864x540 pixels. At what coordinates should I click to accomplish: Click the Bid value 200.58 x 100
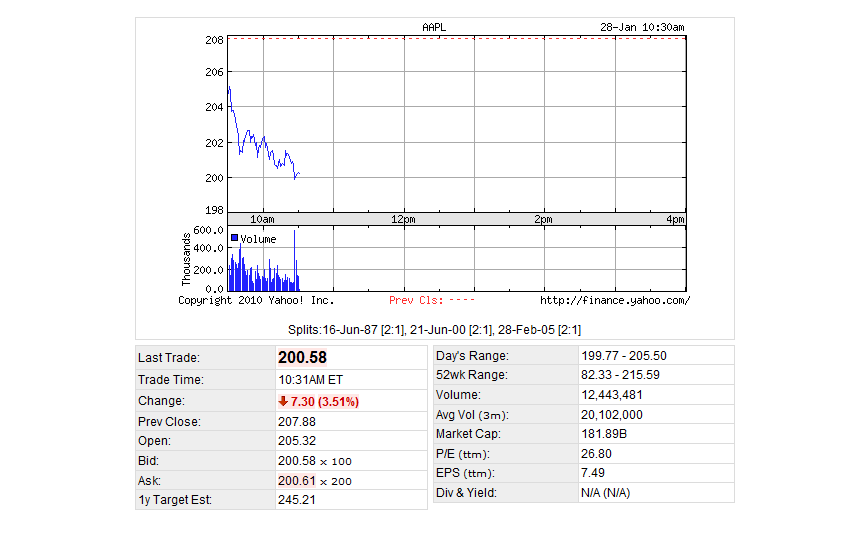[315, 461]
